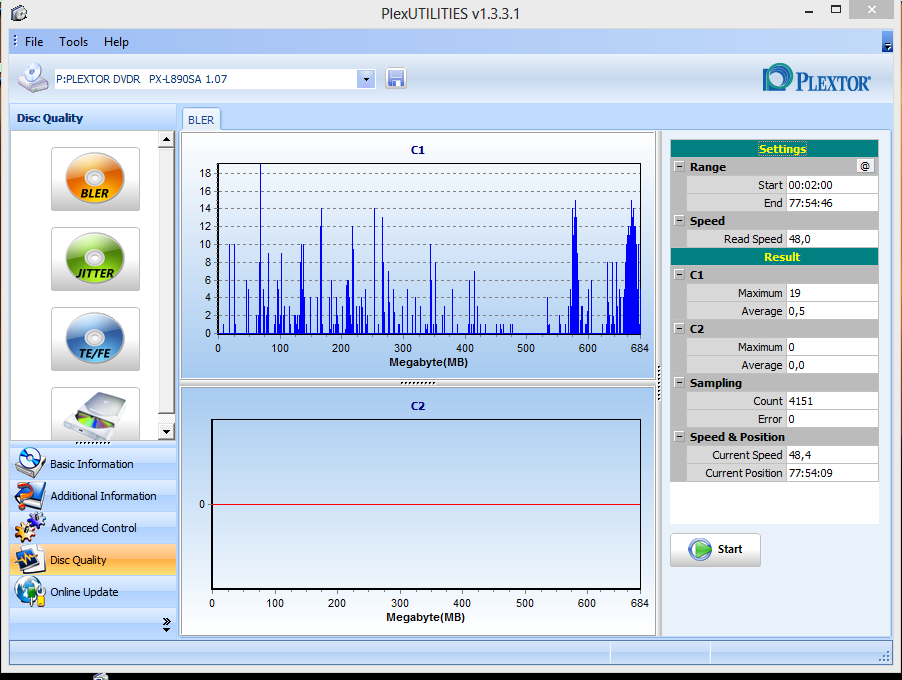Select the Disc Quality section
This screenshot has width=902, height=680.
tap(93, 560)
